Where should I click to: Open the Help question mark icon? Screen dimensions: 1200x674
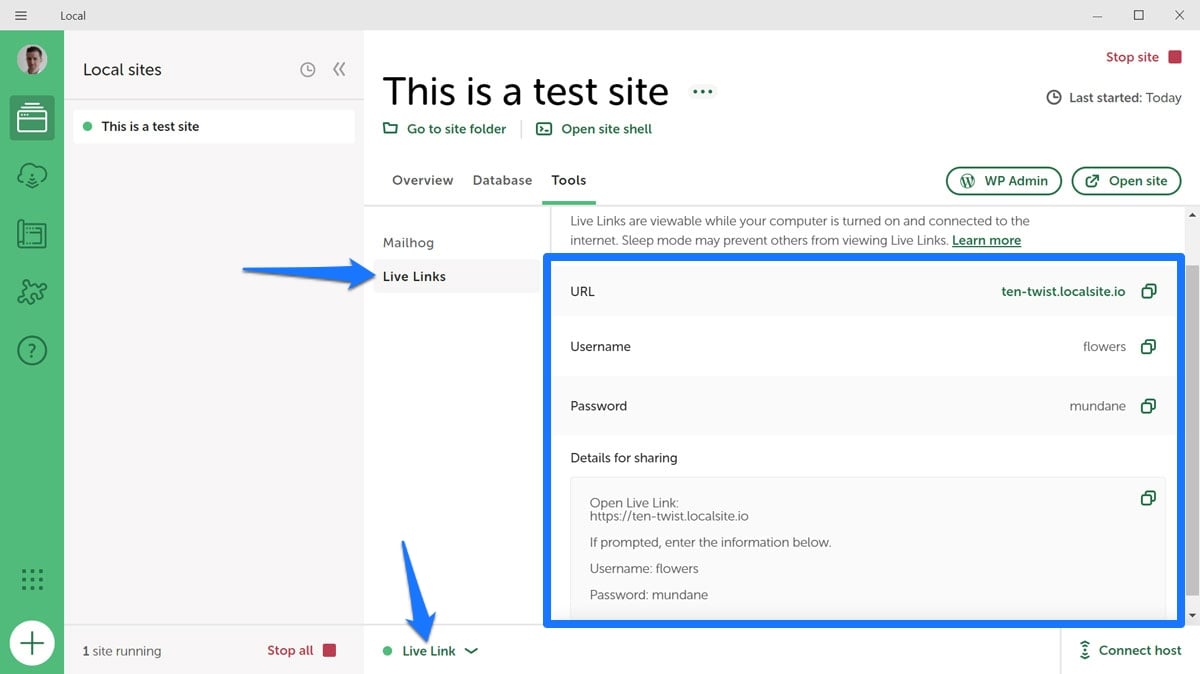click(x=32, y=351)
